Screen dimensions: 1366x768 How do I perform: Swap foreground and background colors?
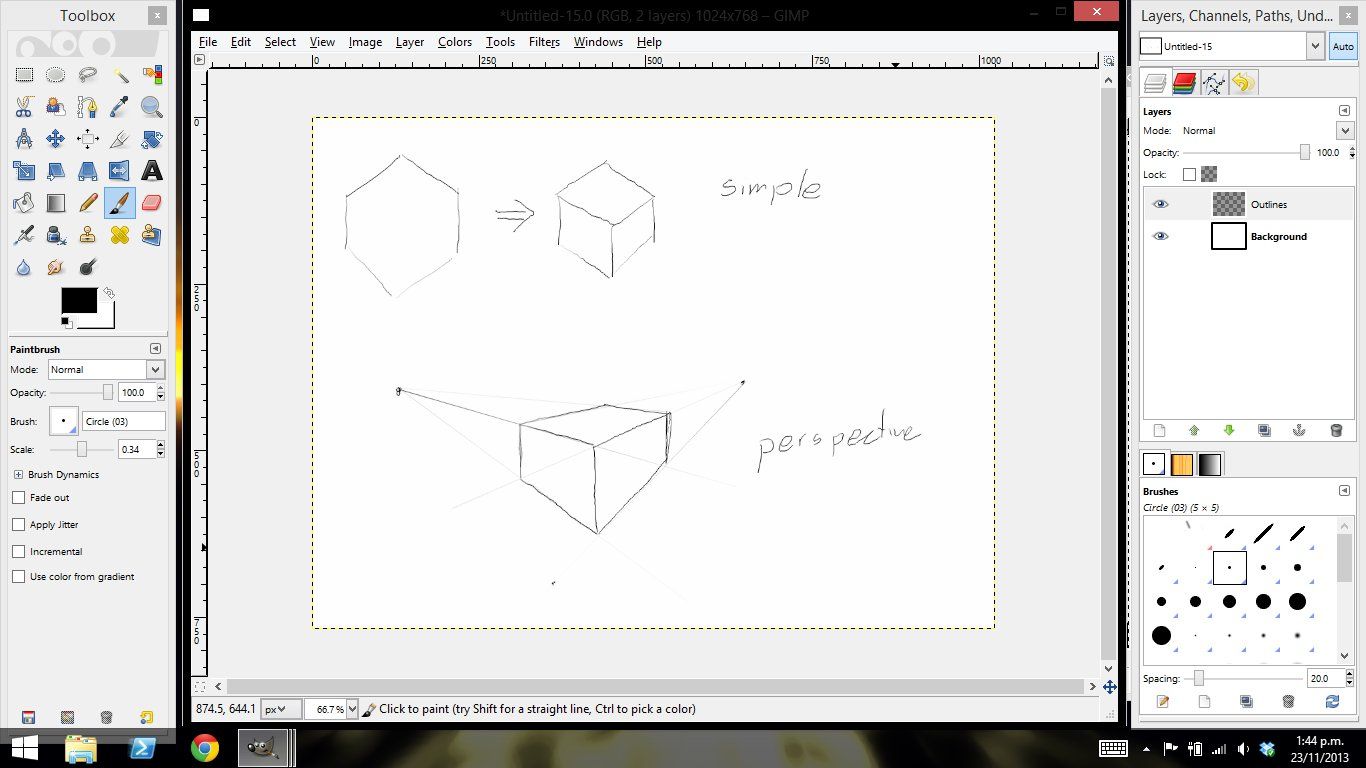(108, 294)
